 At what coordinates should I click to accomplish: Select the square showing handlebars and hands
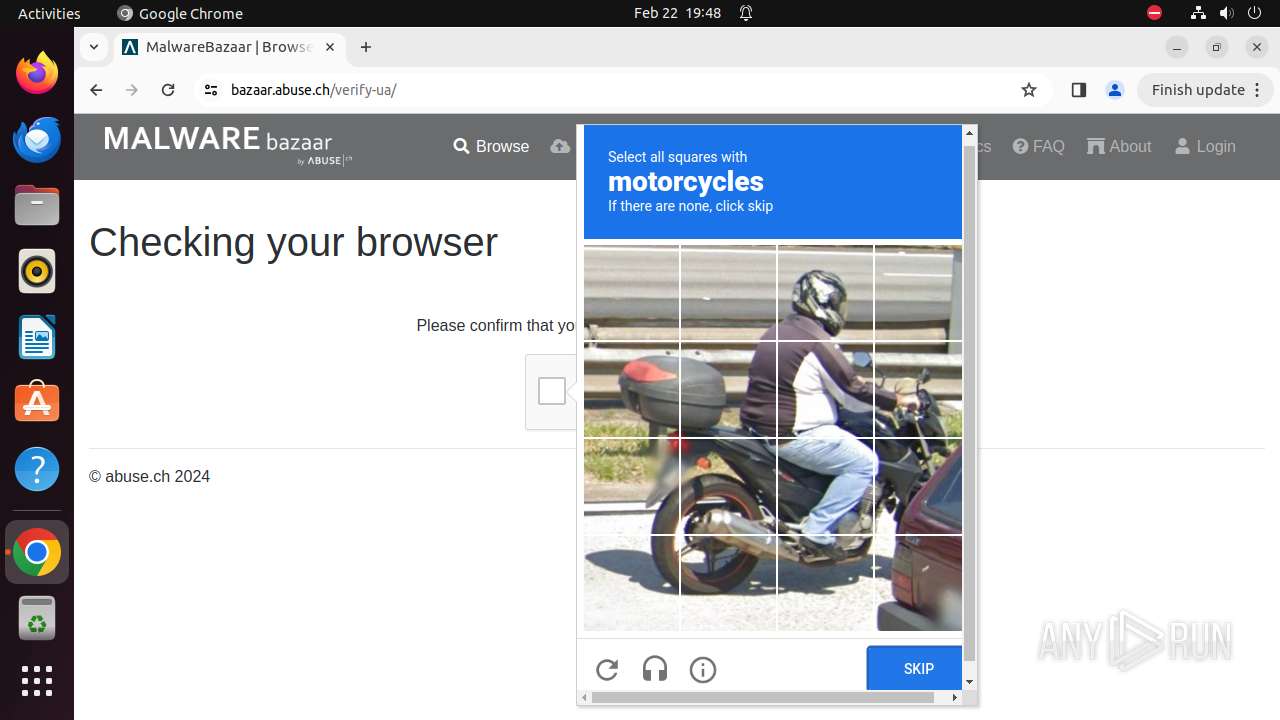click(x=918, y=390)
